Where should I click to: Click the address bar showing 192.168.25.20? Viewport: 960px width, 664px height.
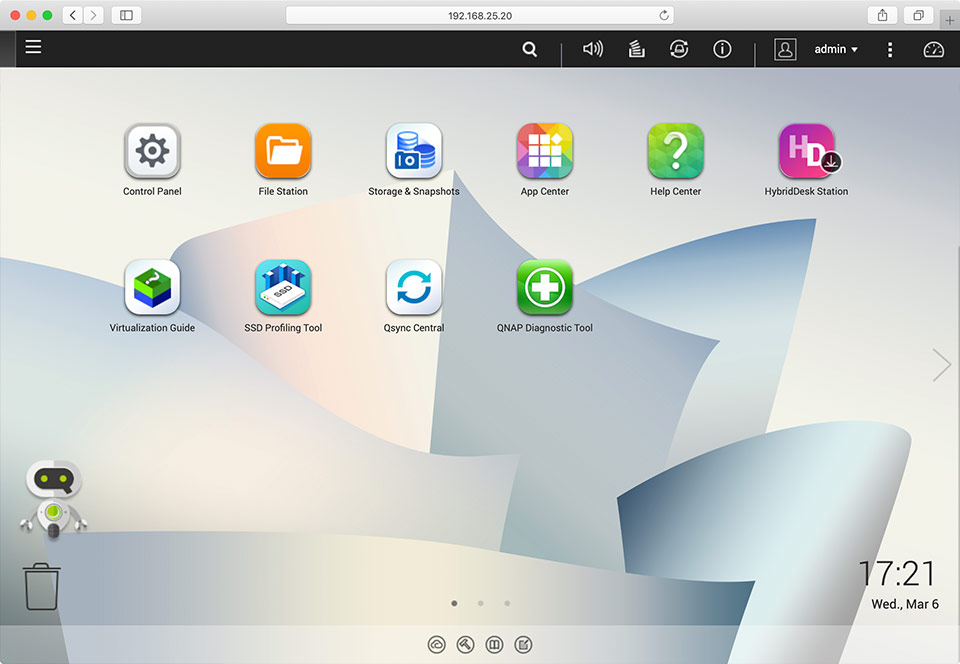click(480, 16)
